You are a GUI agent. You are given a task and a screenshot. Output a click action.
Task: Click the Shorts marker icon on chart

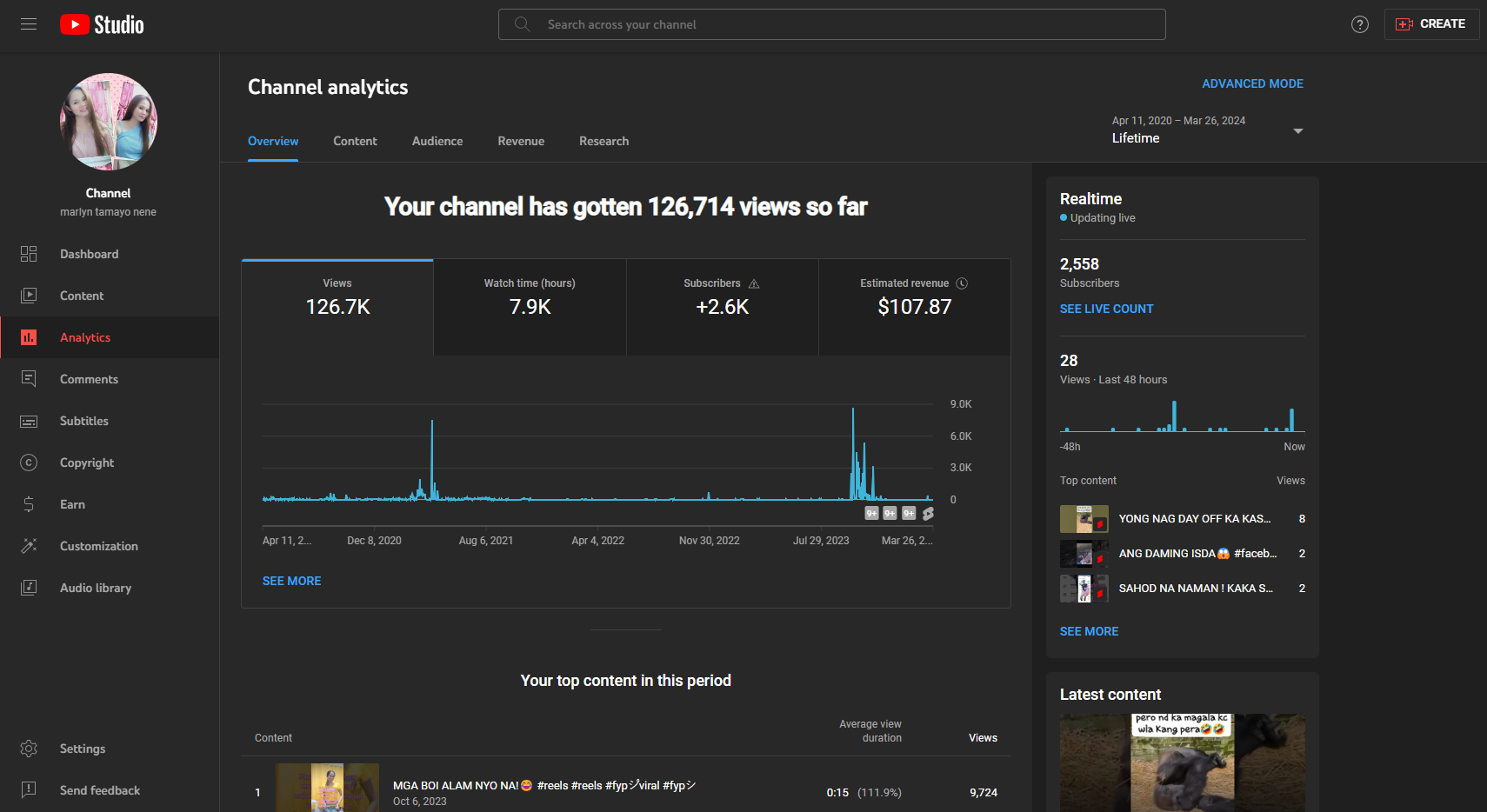coord(928,513)
